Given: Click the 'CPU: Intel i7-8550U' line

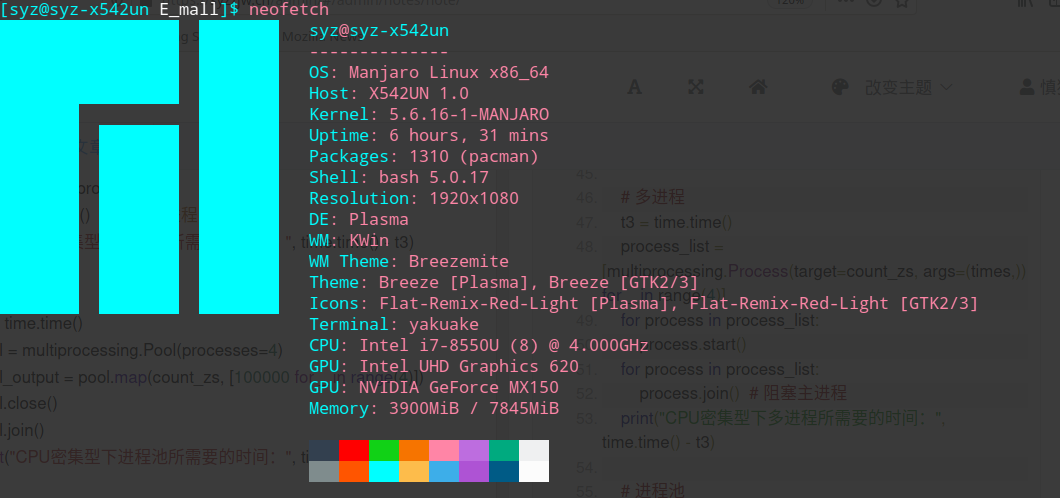Looking at the screenshot, I should [479, 345].
